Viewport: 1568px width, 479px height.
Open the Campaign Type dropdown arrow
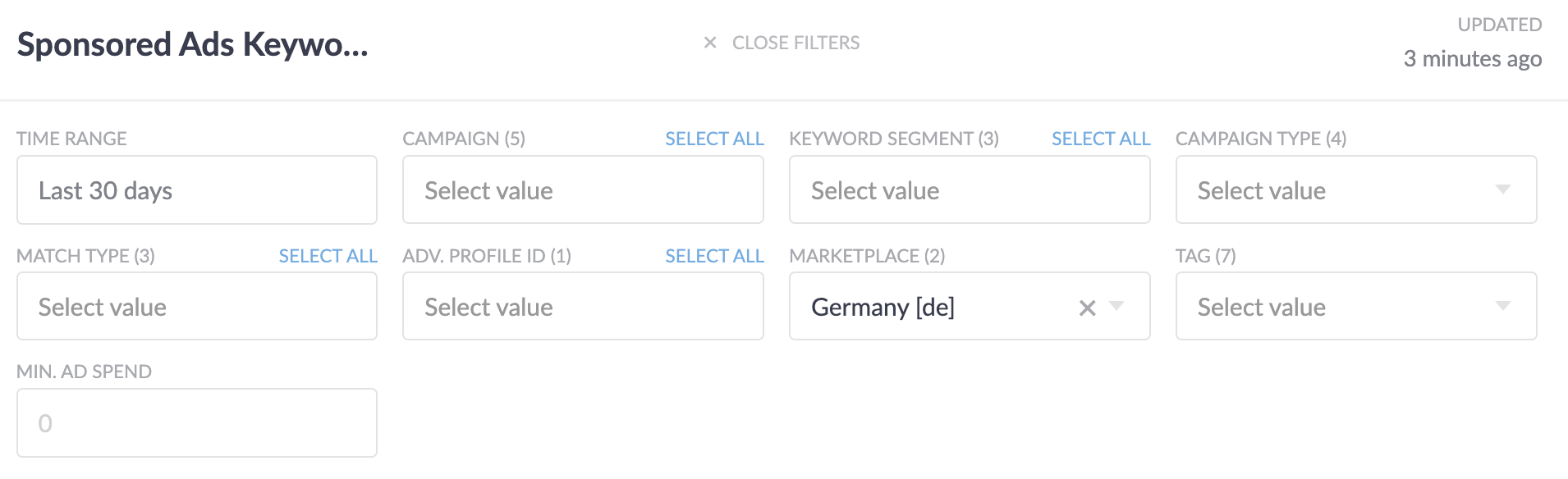(1502, 189)
